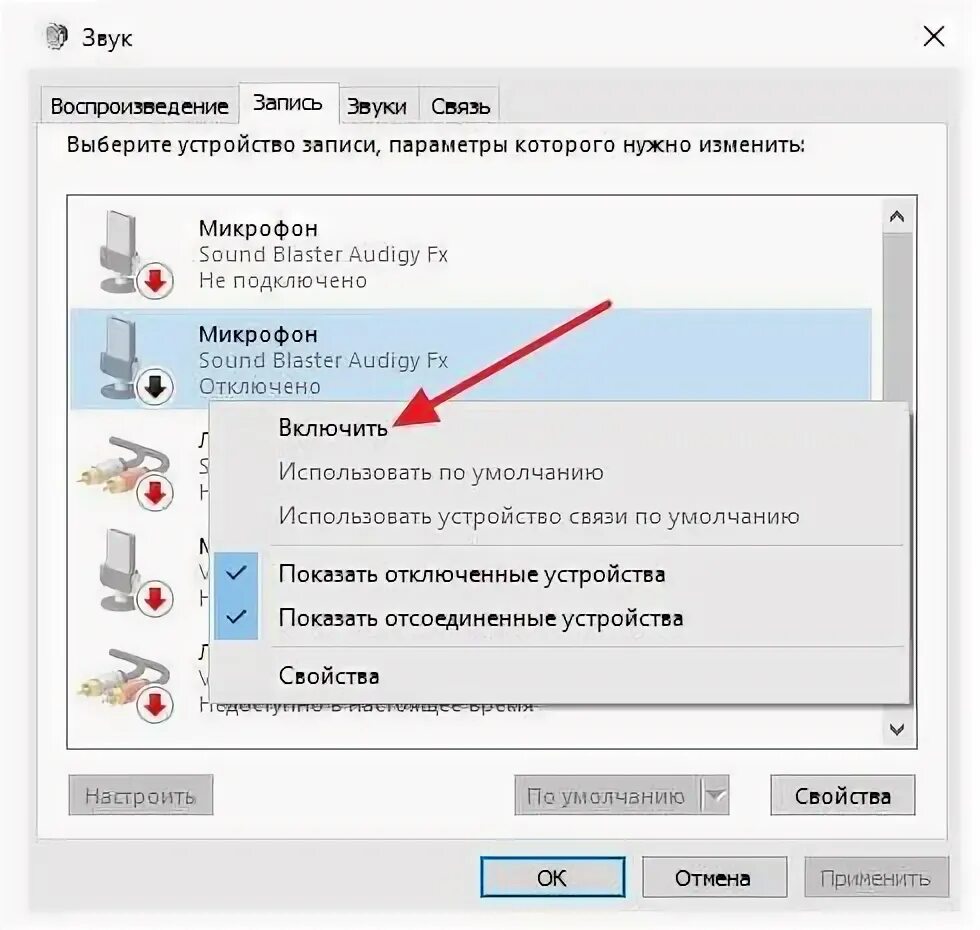Confirm with the OK button
Viewport: 980px width, 930px height.
point(552,878)
